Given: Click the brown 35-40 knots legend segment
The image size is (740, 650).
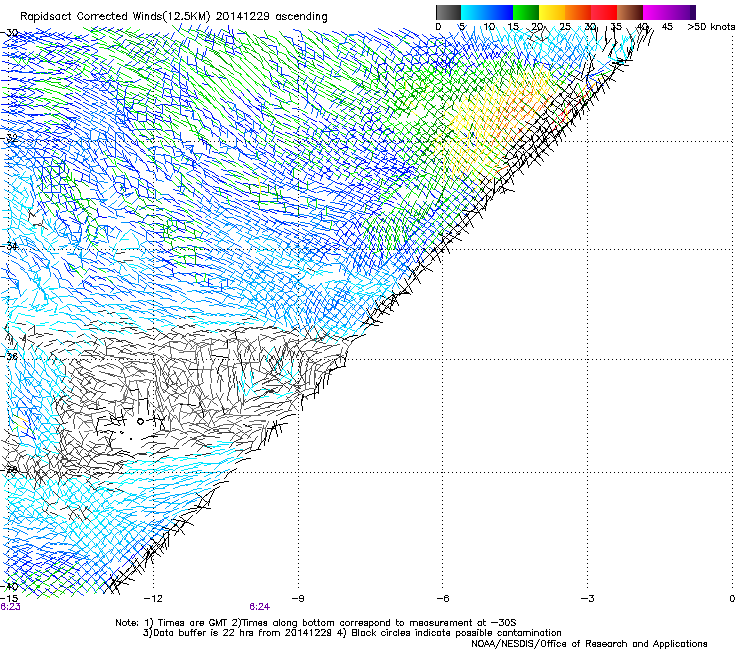Looking at the screenshot, I should pyautogui.click(x=630, y=12).
